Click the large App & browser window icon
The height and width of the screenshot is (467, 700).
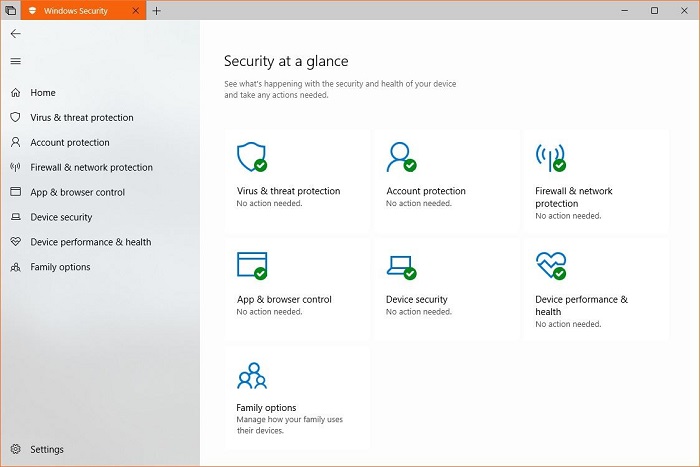252,266
